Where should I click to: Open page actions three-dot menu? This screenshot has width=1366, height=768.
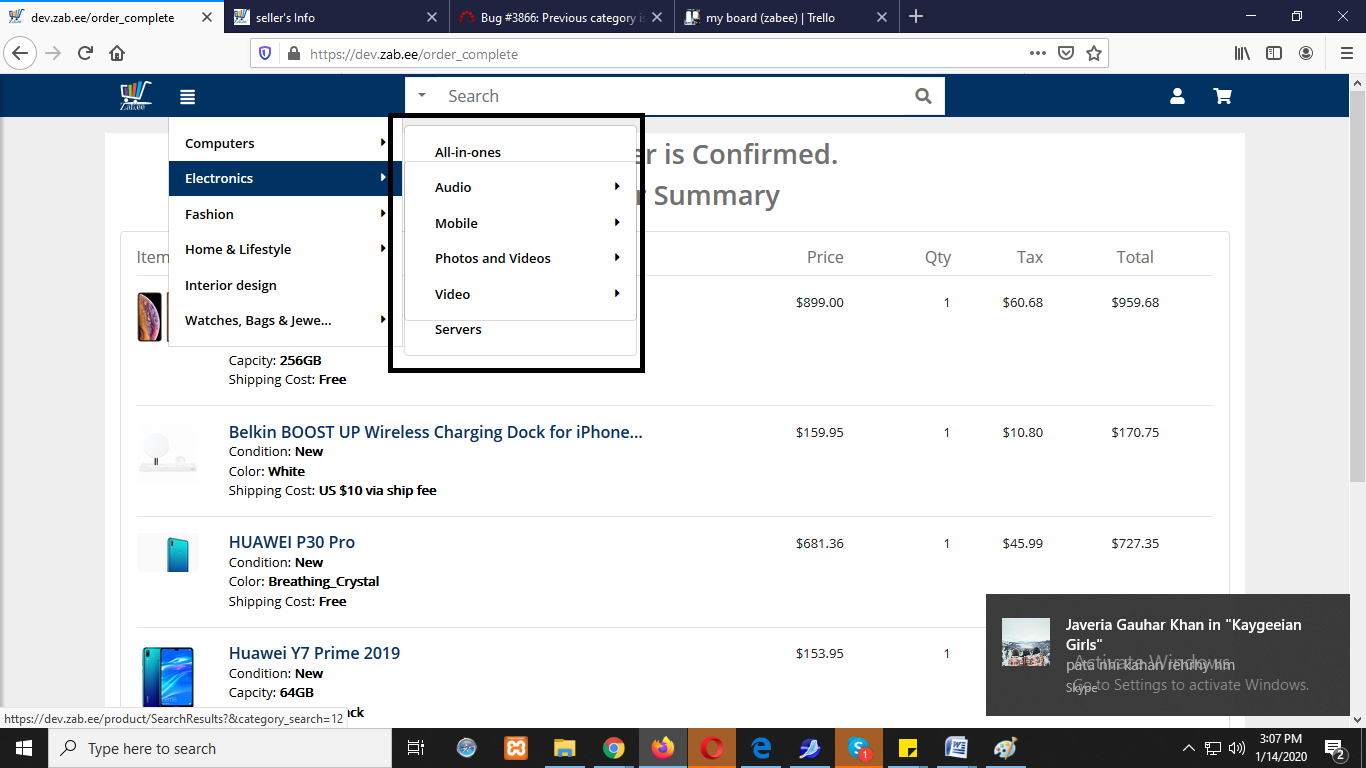click(x=1038, y=53)
